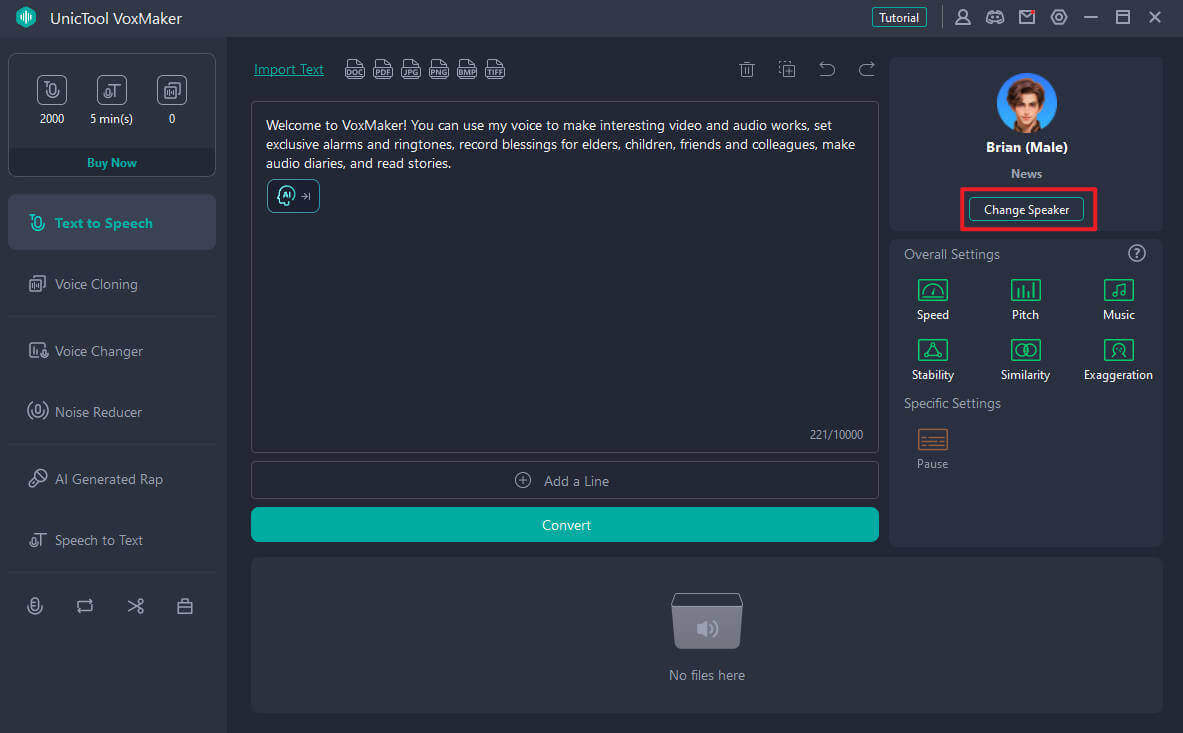Click the 'Brian (Male)' speaker name

(1026, 147)
